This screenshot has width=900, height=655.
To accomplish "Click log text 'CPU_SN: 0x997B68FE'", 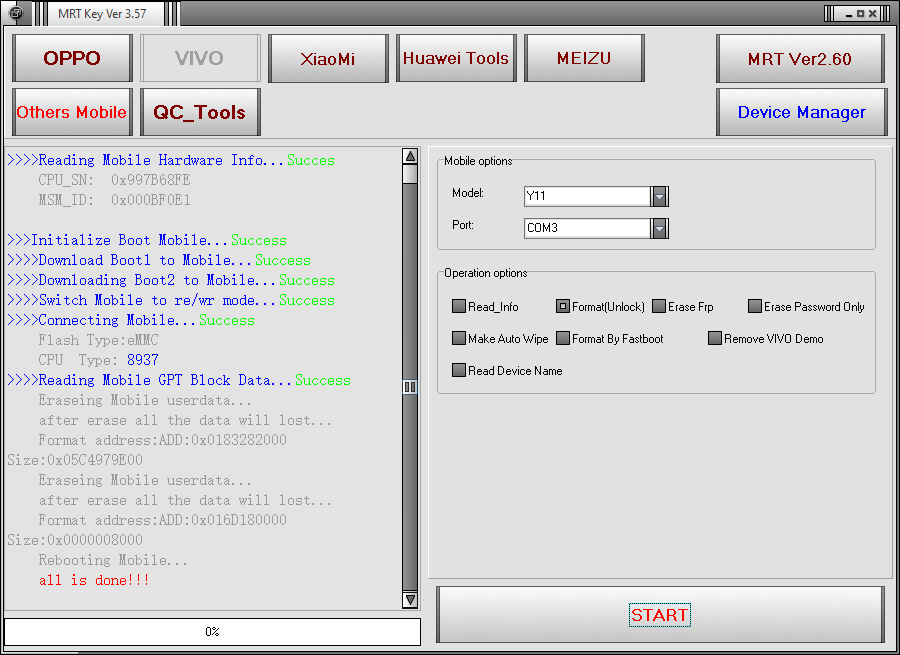I will click(114, 180).
